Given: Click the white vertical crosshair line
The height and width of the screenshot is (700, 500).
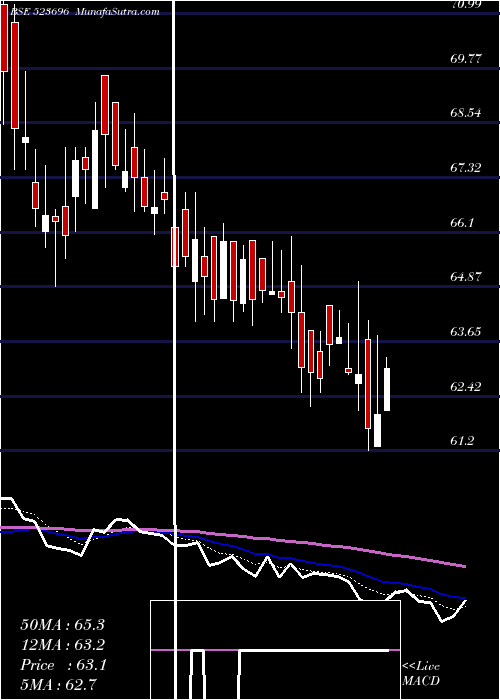Looking at the screenshot, I should click(x=174, y=350).
